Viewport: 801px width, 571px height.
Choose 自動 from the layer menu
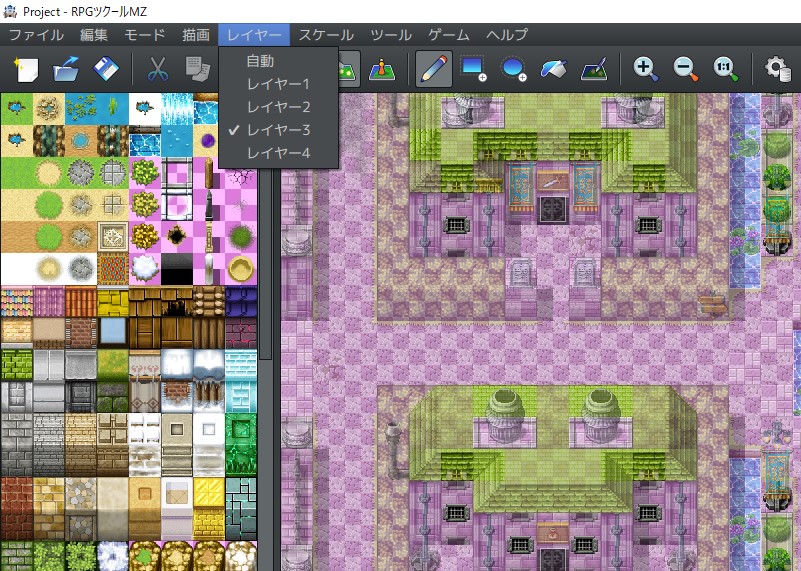point(260,61)
